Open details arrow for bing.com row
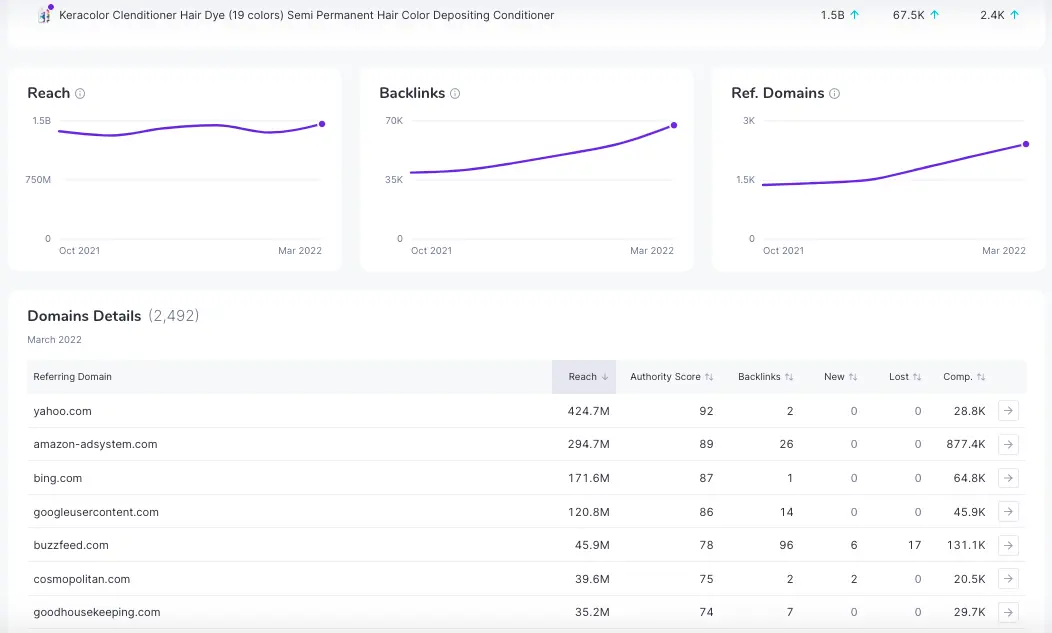This screenshot has height=633, width=1052. (1008, 478)
